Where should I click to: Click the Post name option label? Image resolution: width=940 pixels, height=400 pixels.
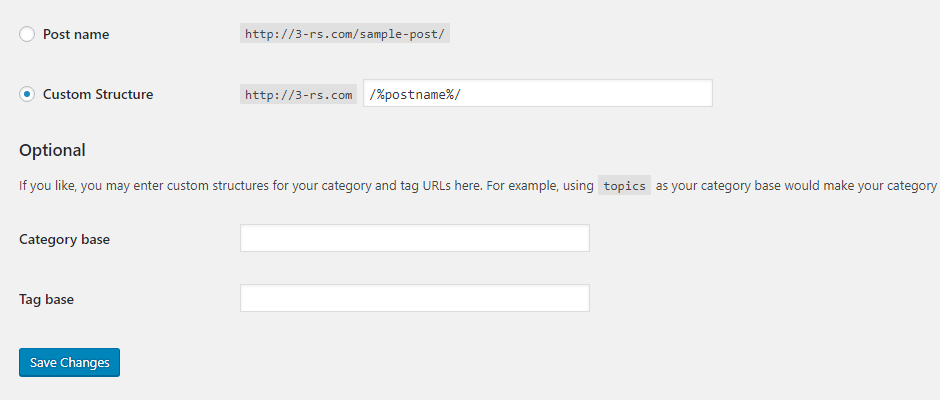[76, 34]
